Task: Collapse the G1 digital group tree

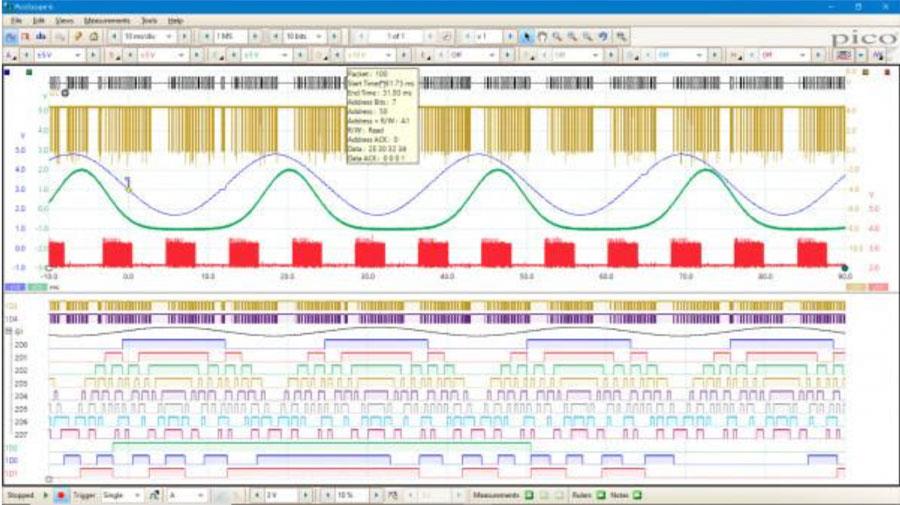Action: point(9,330)
